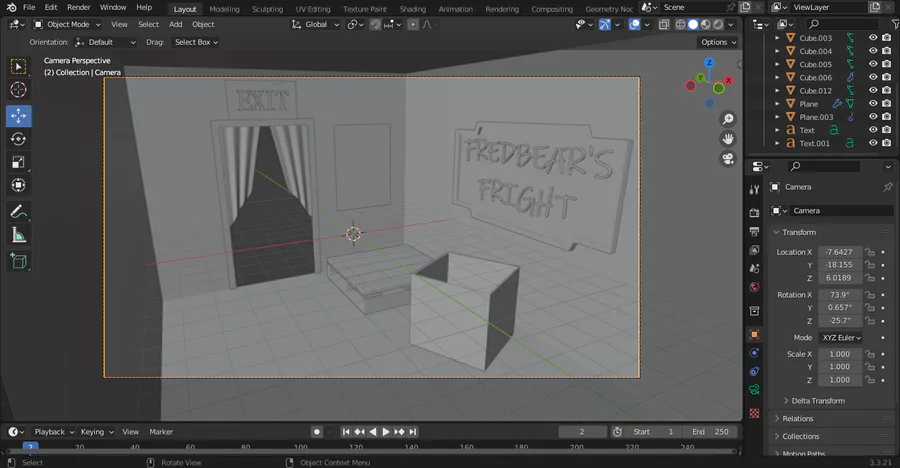
Task: Click the blue playhead on timeline
Action: pos(30,446)
